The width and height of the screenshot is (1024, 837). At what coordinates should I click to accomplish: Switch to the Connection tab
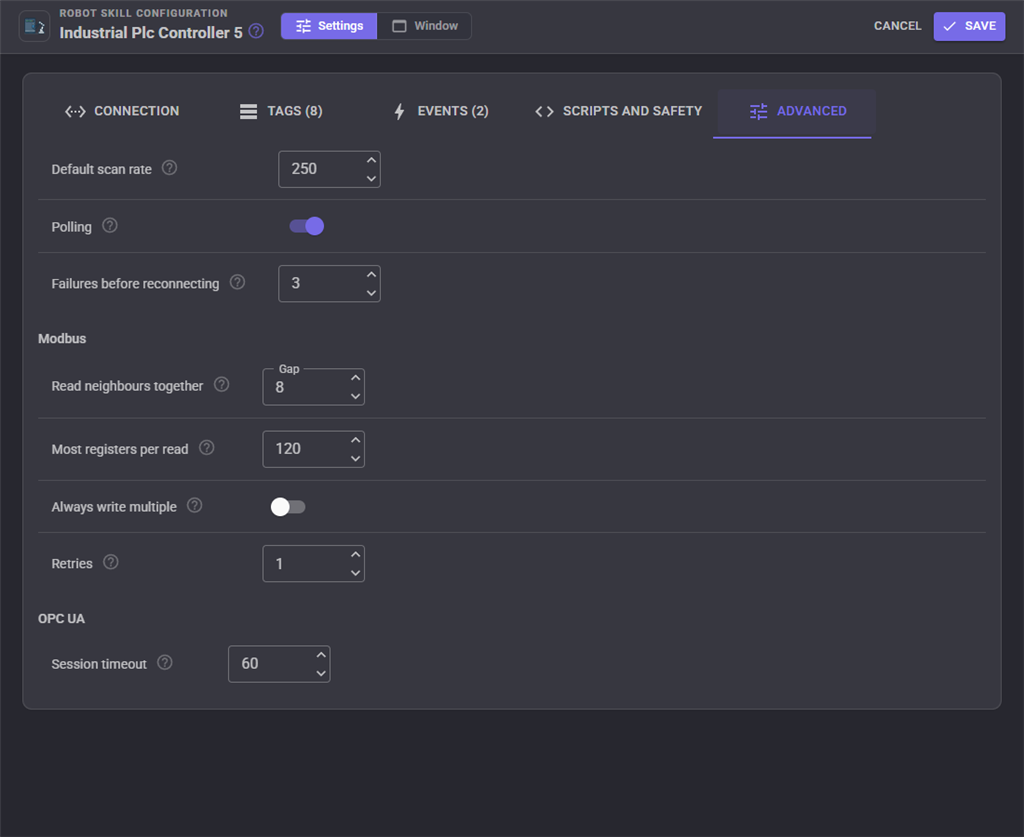coord(122,112)
